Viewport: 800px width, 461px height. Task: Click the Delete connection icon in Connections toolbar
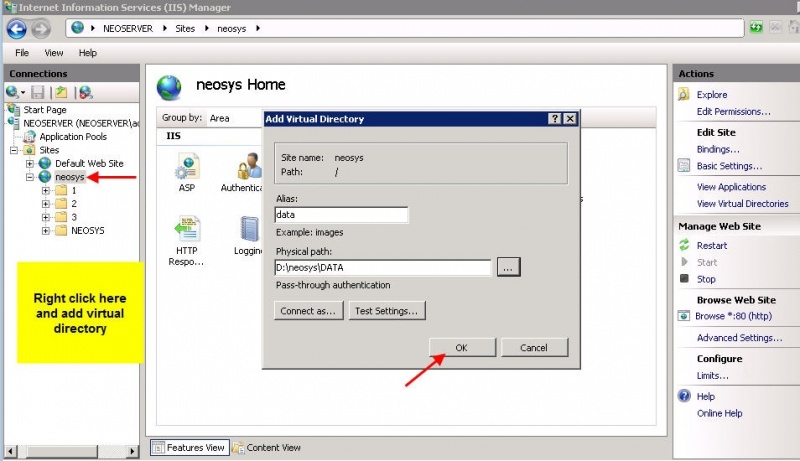point(86,92)
